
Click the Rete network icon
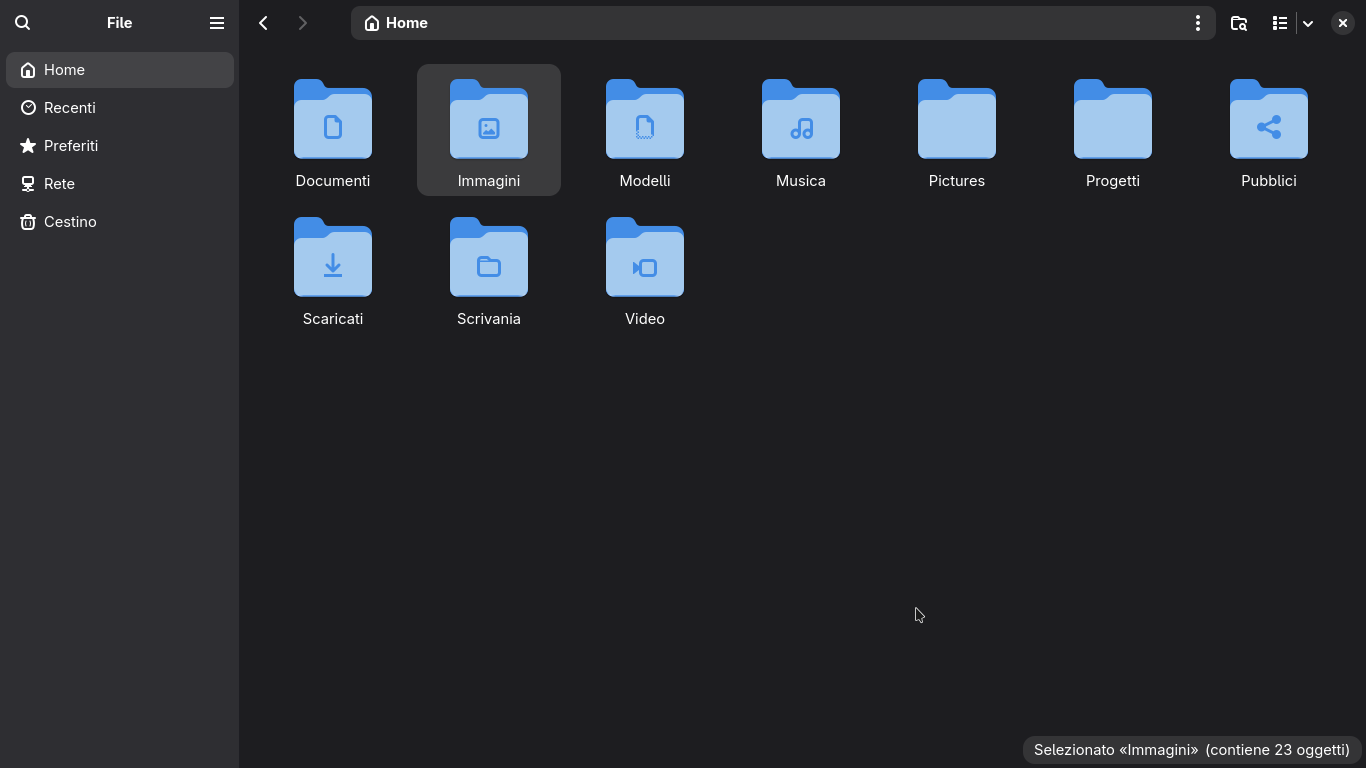pos(28,184)
